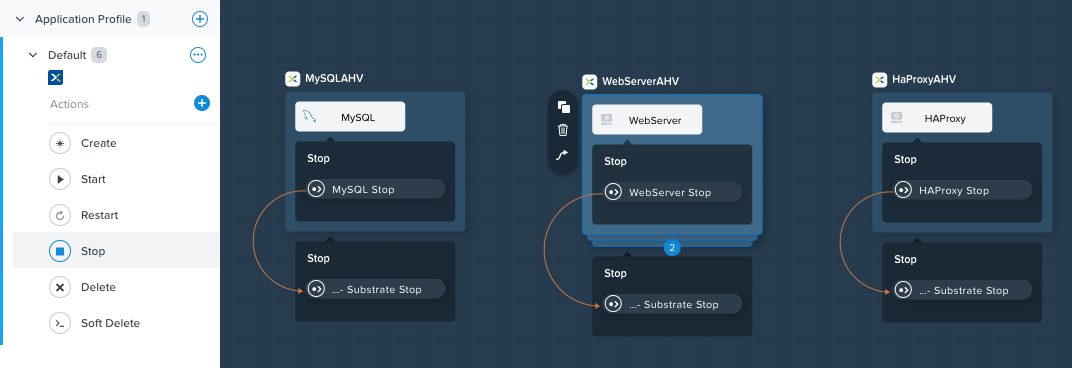
Task: Open the MySQL Stop task
Action: point(375,189)
